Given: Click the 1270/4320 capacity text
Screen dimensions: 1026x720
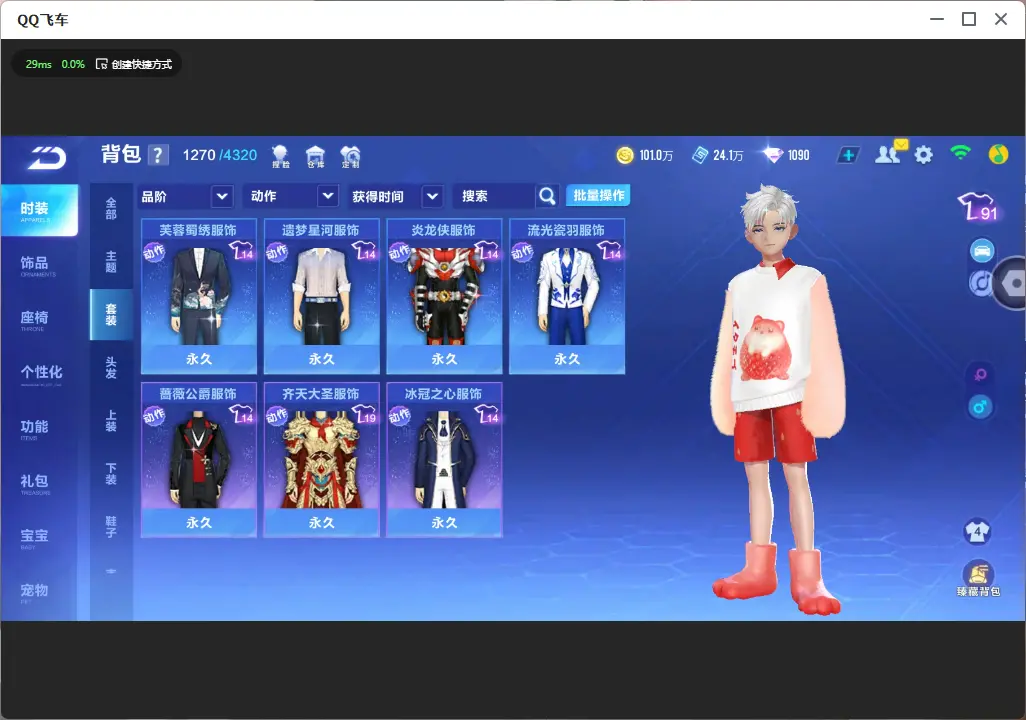Looking at the screenshot, I should click(x=220, y=155).
